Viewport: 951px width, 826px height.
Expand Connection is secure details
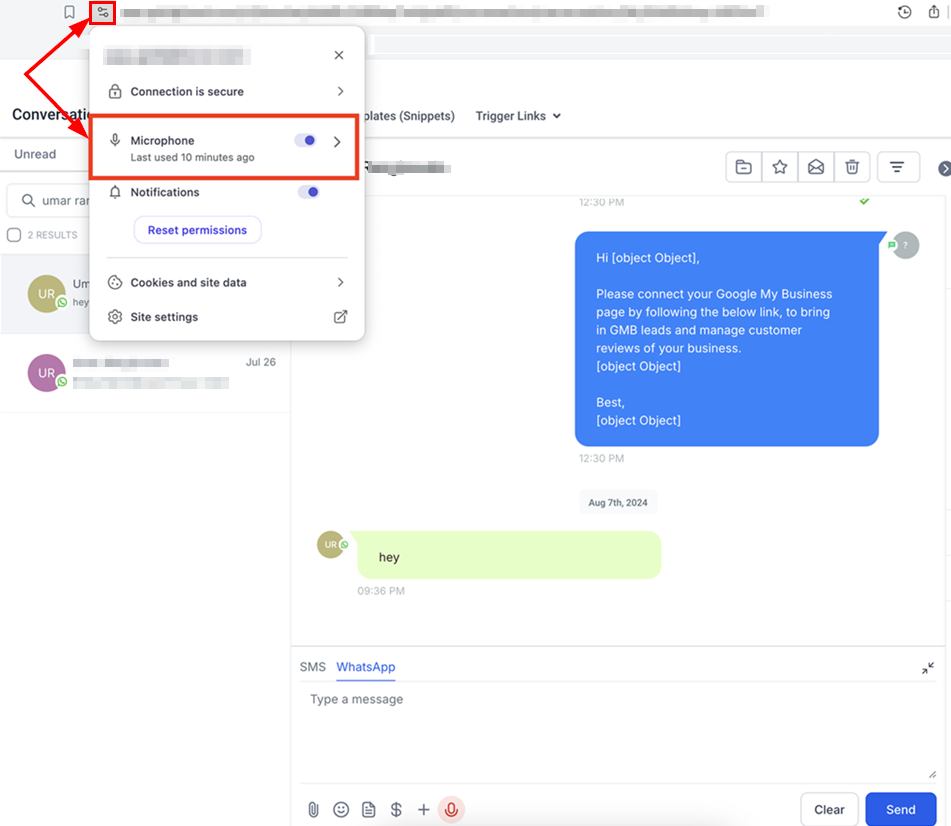click(x=227, y=92)
